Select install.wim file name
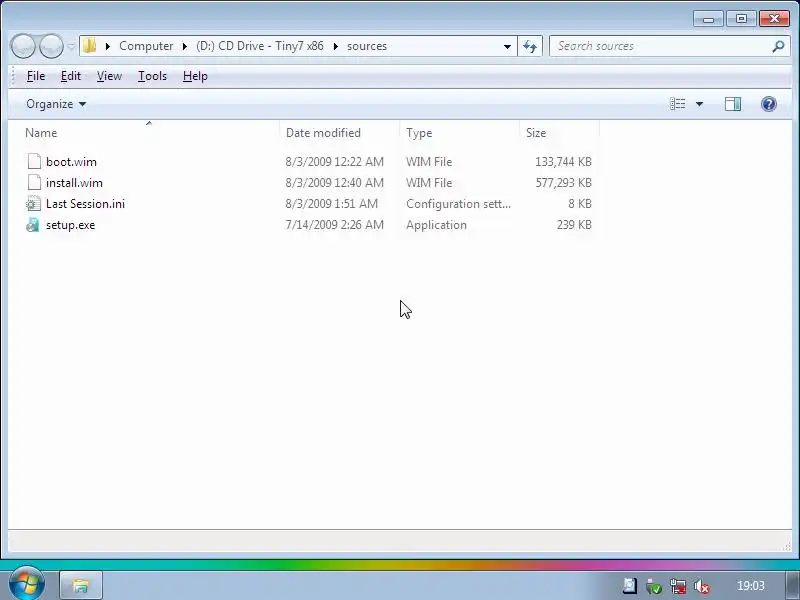The height and width of the screenshot is (600, 800). pos(74,183)
